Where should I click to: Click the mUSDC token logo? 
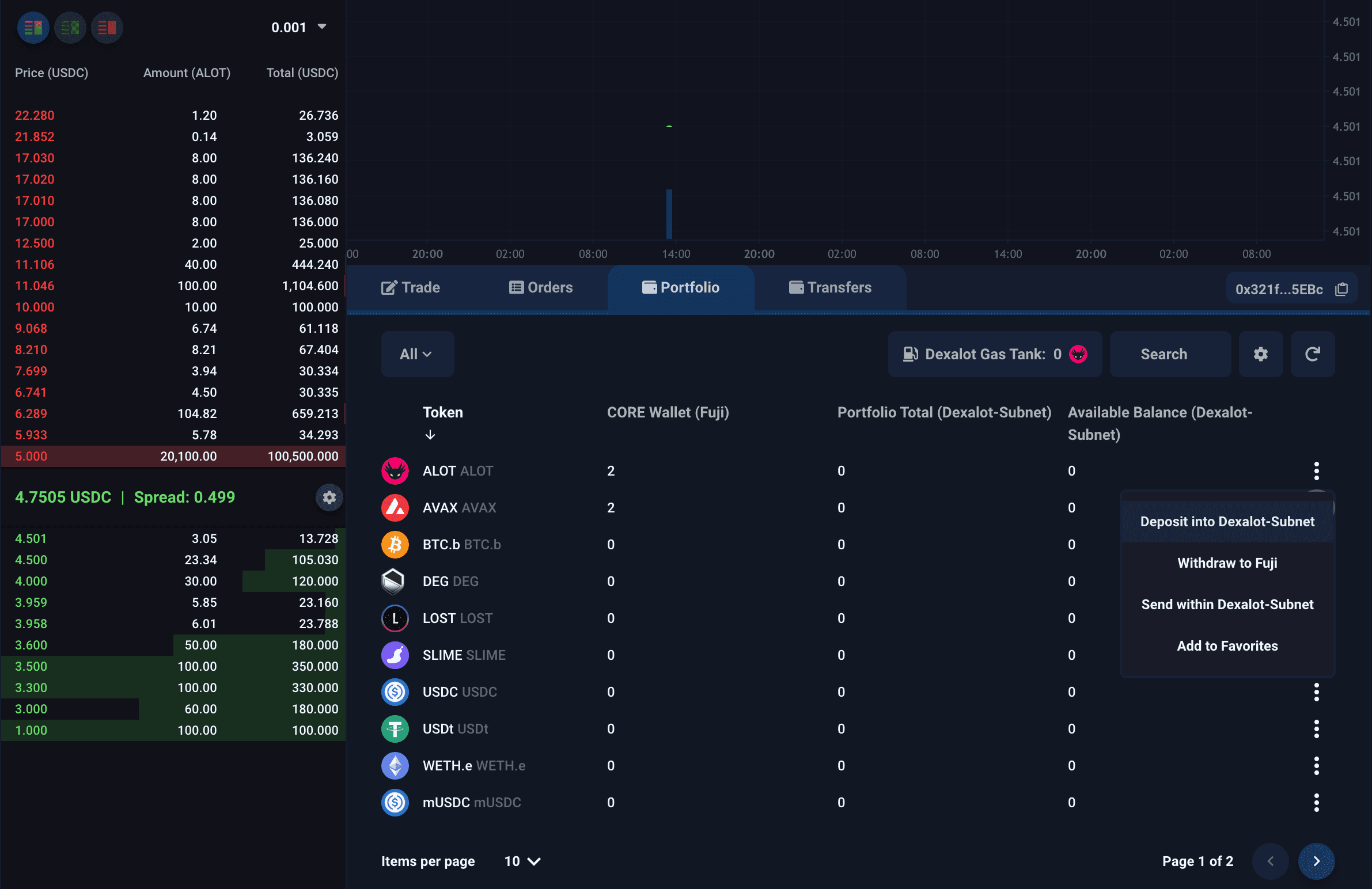(x=395, y=802)
